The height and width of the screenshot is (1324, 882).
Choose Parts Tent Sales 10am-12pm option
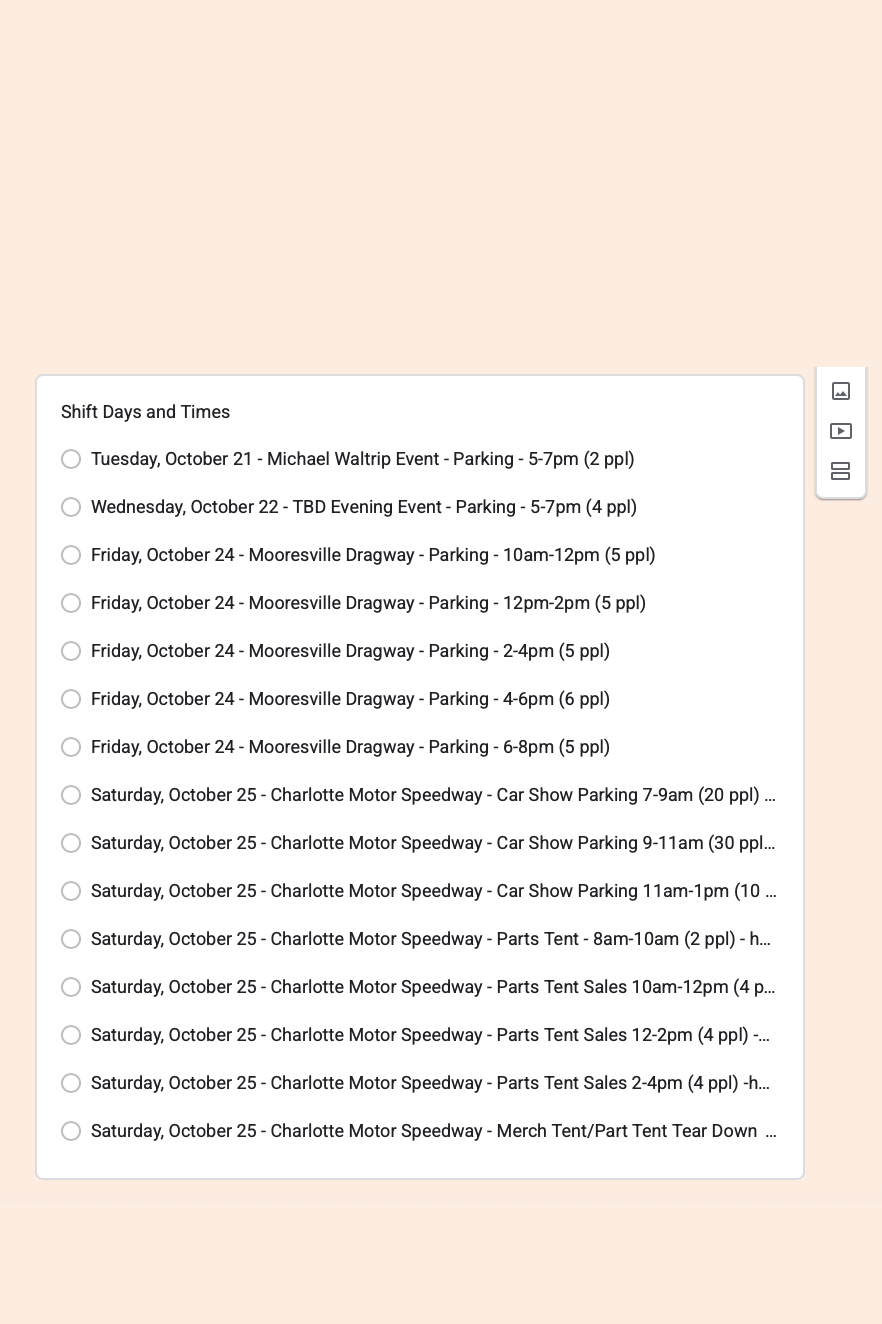click(71, 987)
